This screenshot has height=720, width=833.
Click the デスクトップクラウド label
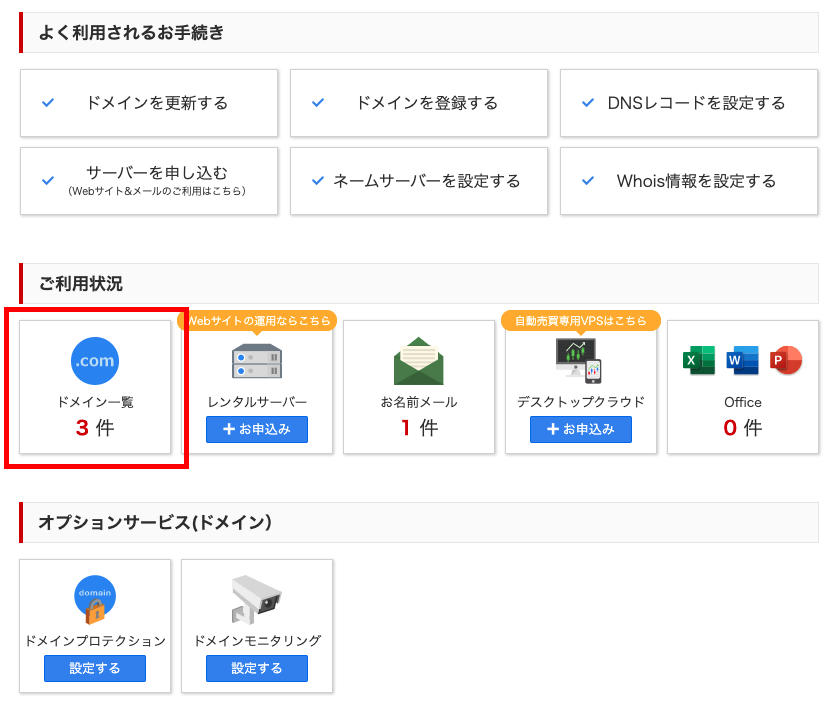pos(581,402)
